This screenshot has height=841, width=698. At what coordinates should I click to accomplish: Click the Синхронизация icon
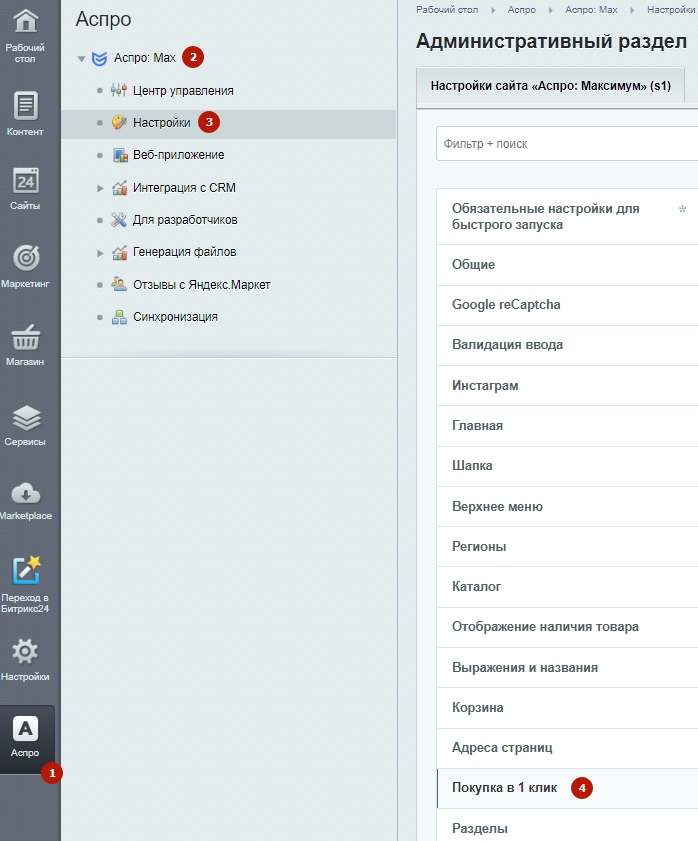tap(119, 317)
